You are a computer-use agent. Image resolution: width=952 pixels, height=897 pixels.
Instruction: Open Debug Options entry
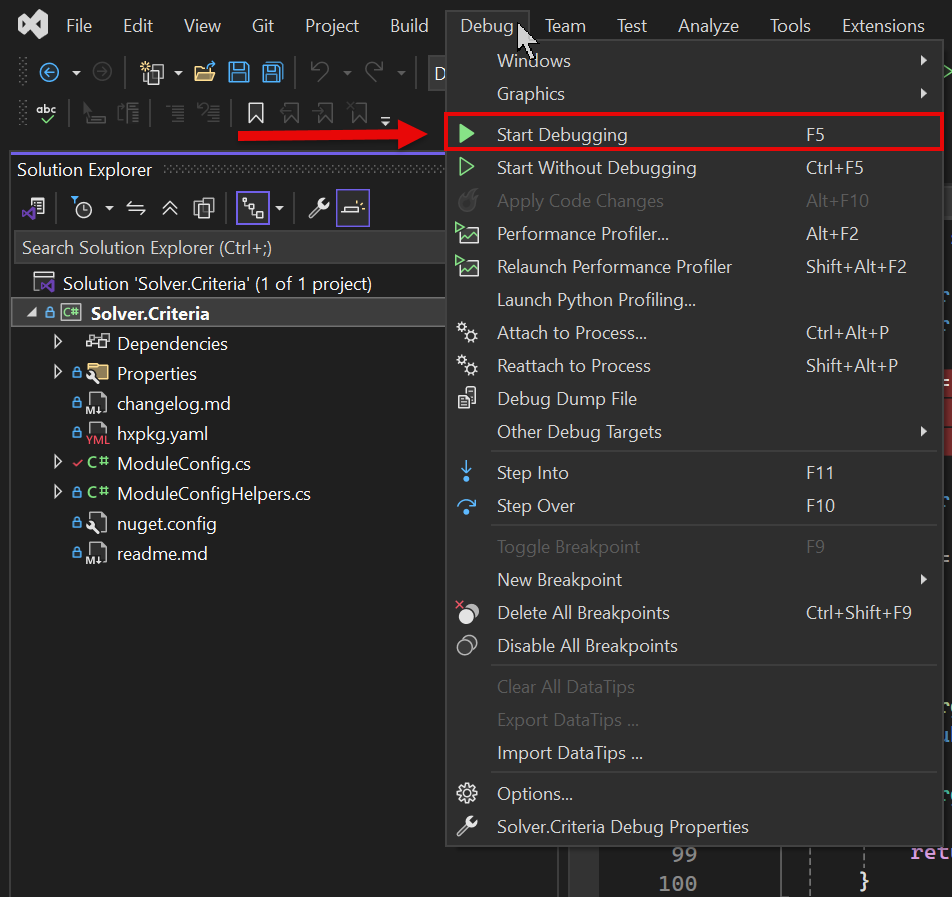(x=693, y=794)
